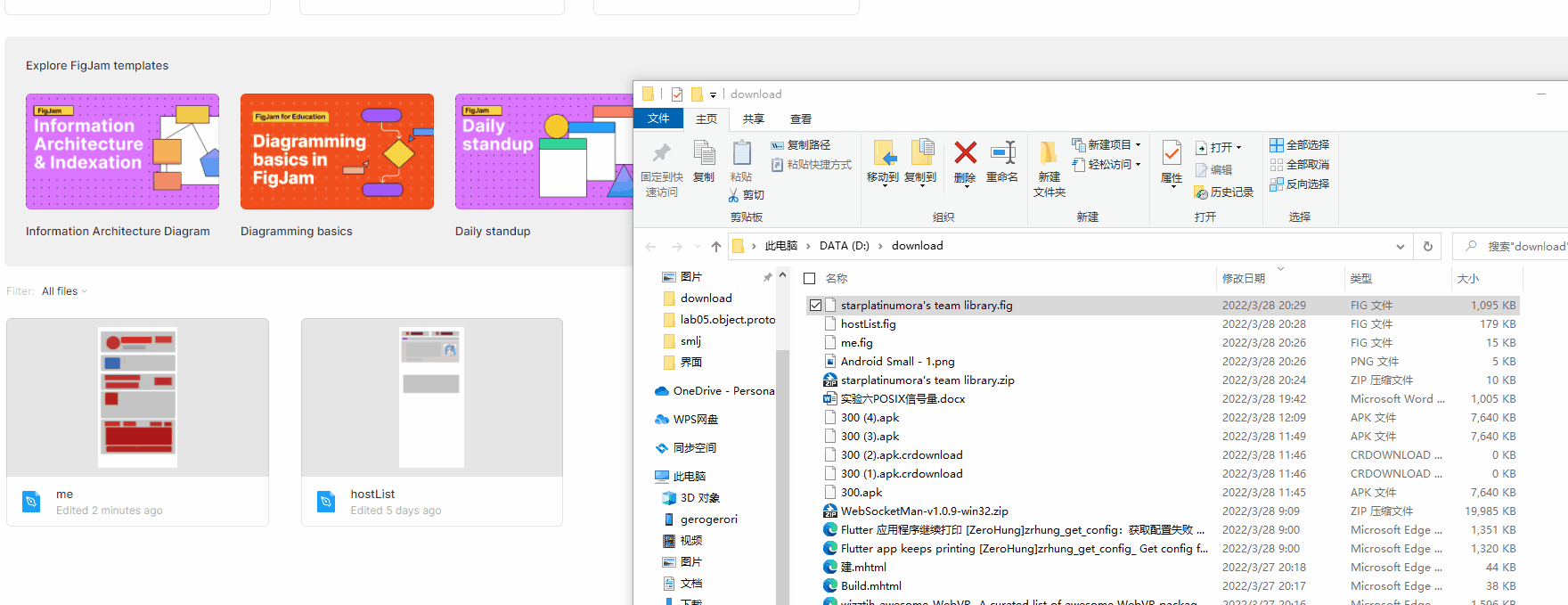Click the refresh button beside address bar
The image size is (1568, 605).
(x=1427, y=247)
